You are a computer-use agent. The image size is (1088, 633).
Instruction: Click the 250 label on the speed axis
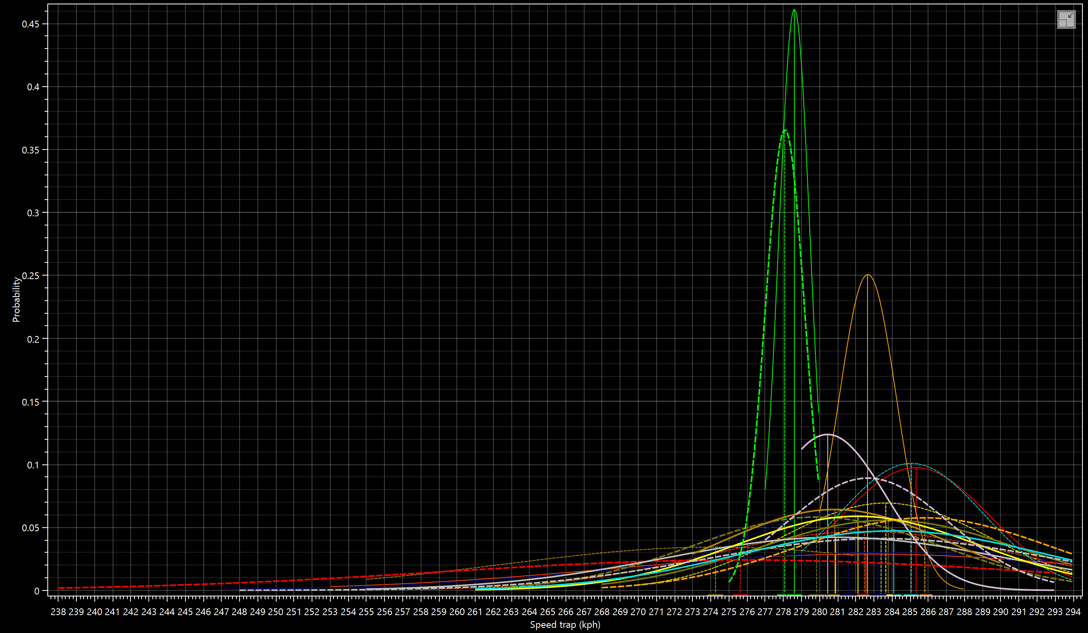click(275, 611)
